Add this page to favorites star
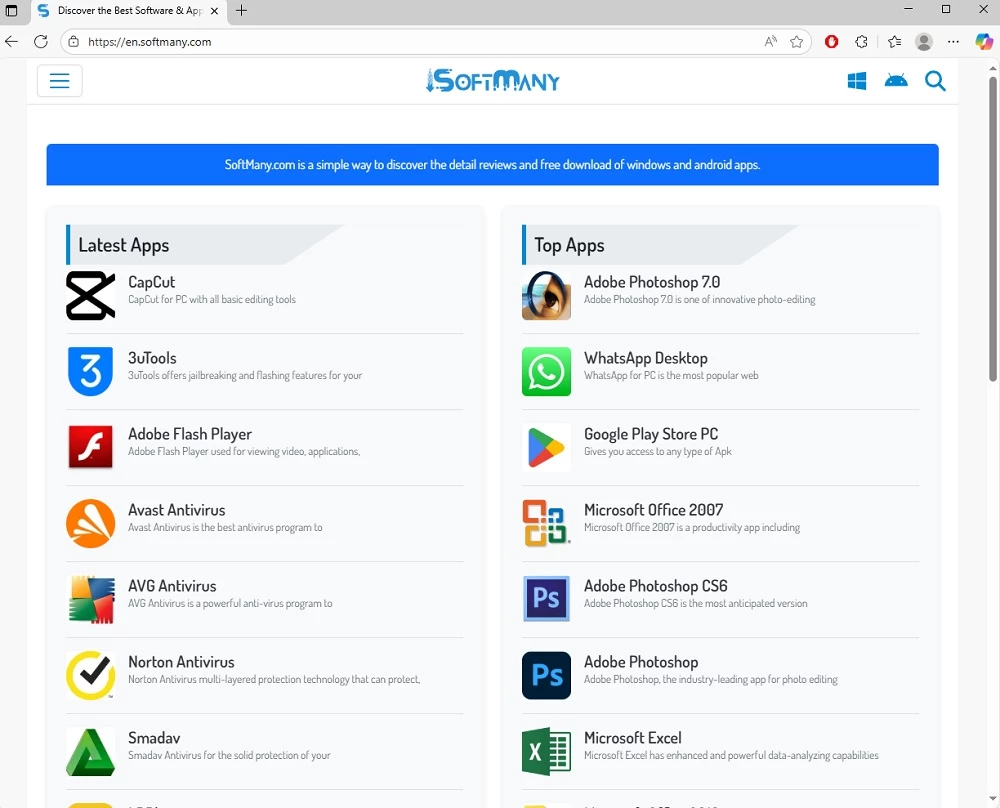1000x808 pixels. [796, 42]
